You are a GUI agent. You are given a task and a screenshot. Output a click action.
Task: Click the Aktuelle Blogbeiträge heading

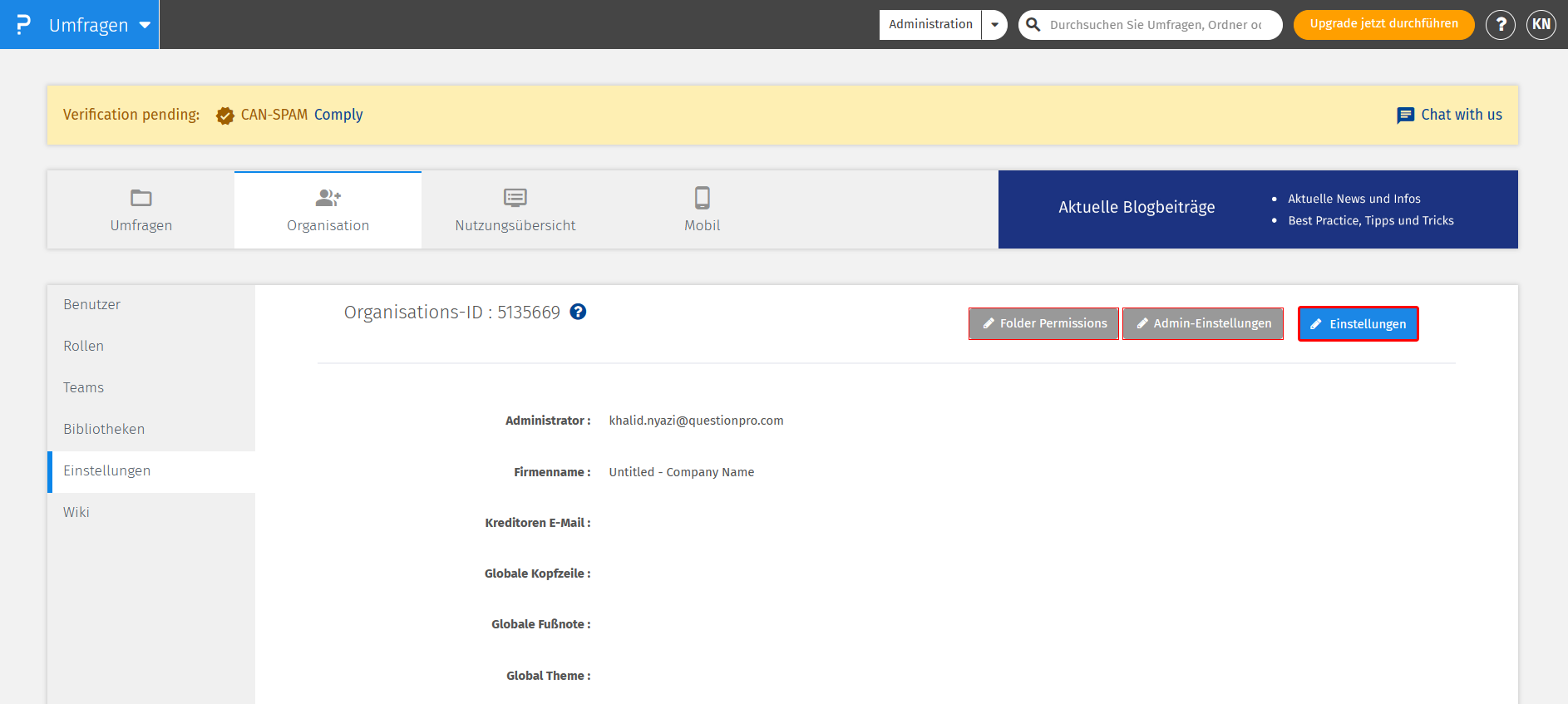point(1137,207)
